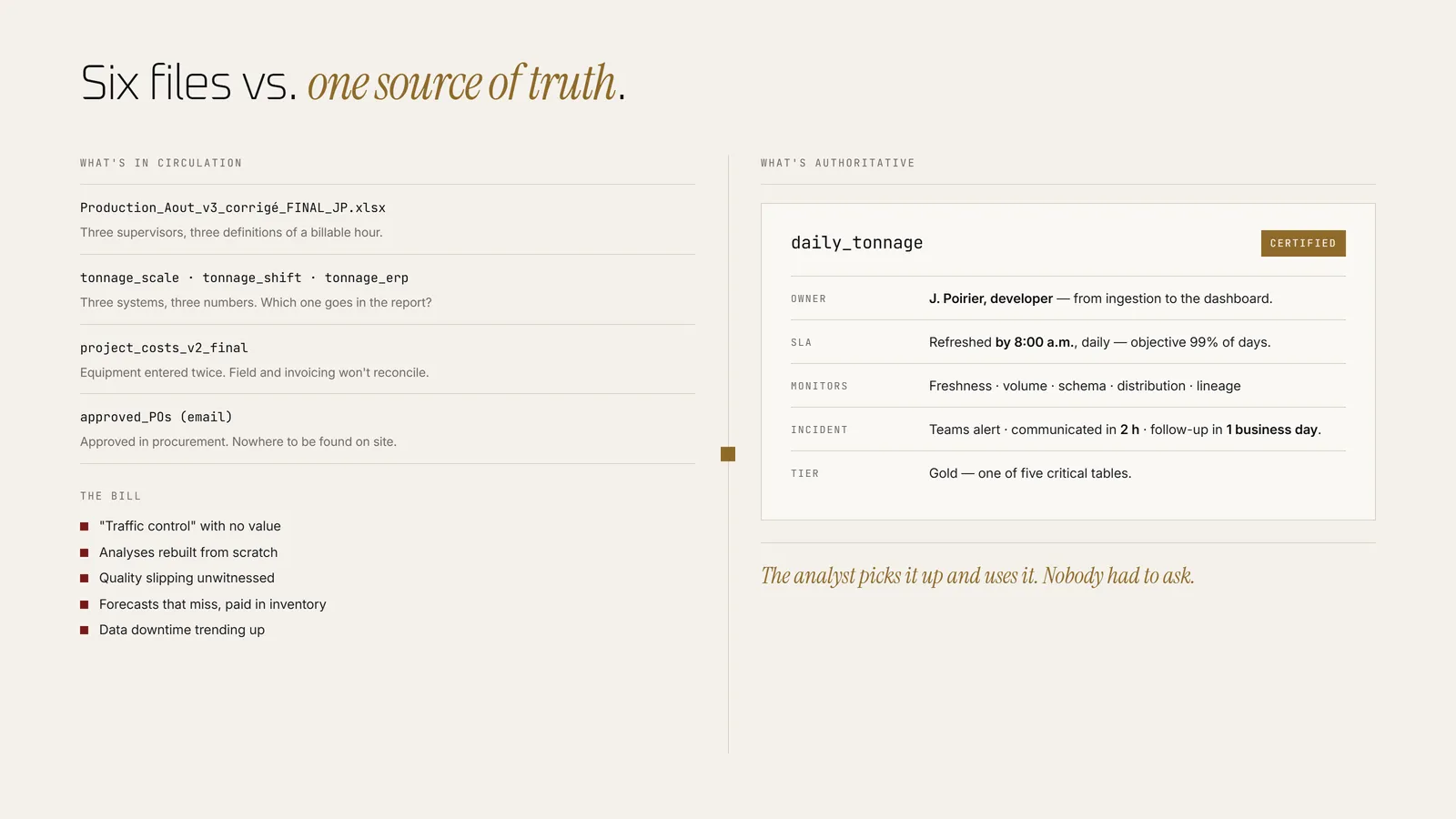The image size is (1456, 819).
Task: Click the red bullet beside Forecasts that miss
Action: click(x=85, y=604)
